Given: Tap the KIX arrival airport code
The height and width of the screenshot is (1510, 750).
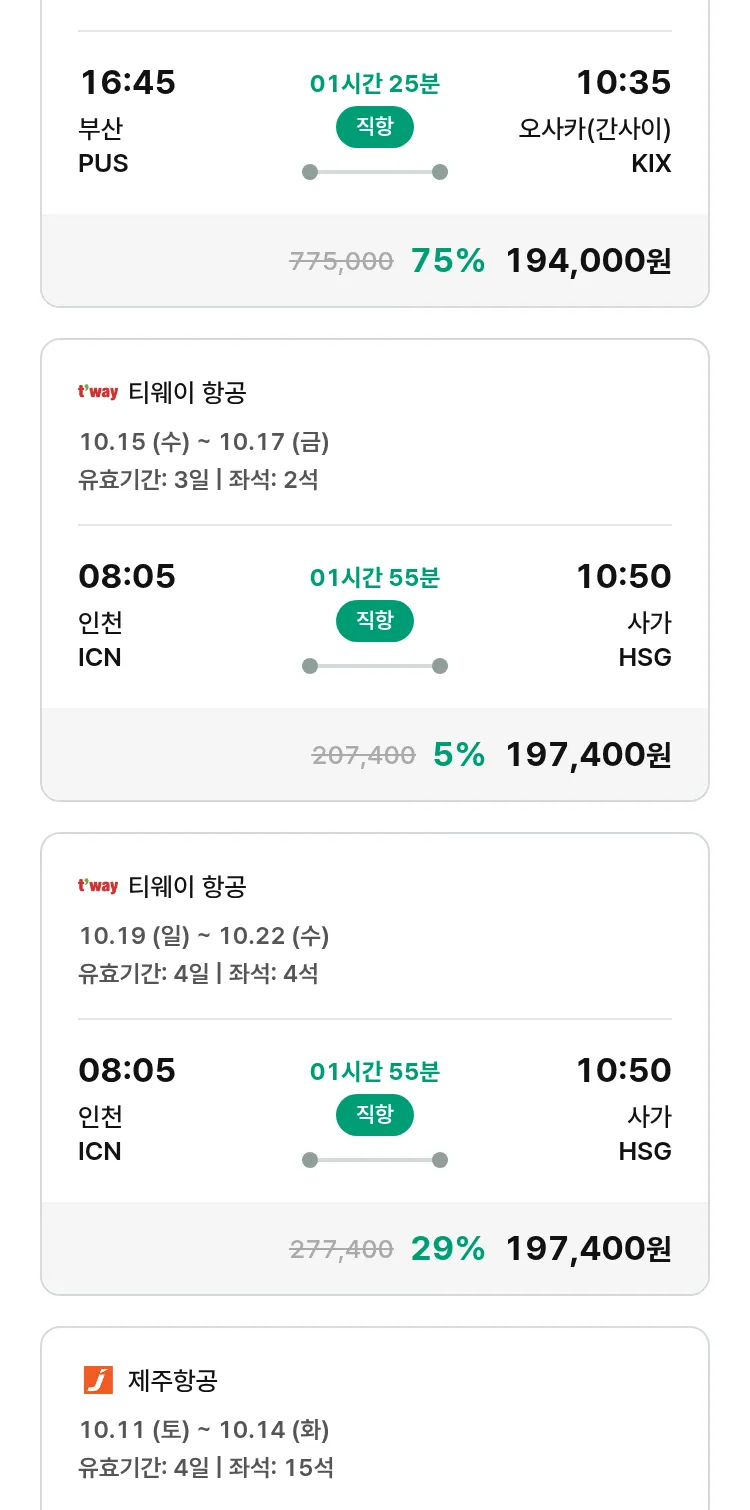Looking at the screenshot, I should point(651,163).
